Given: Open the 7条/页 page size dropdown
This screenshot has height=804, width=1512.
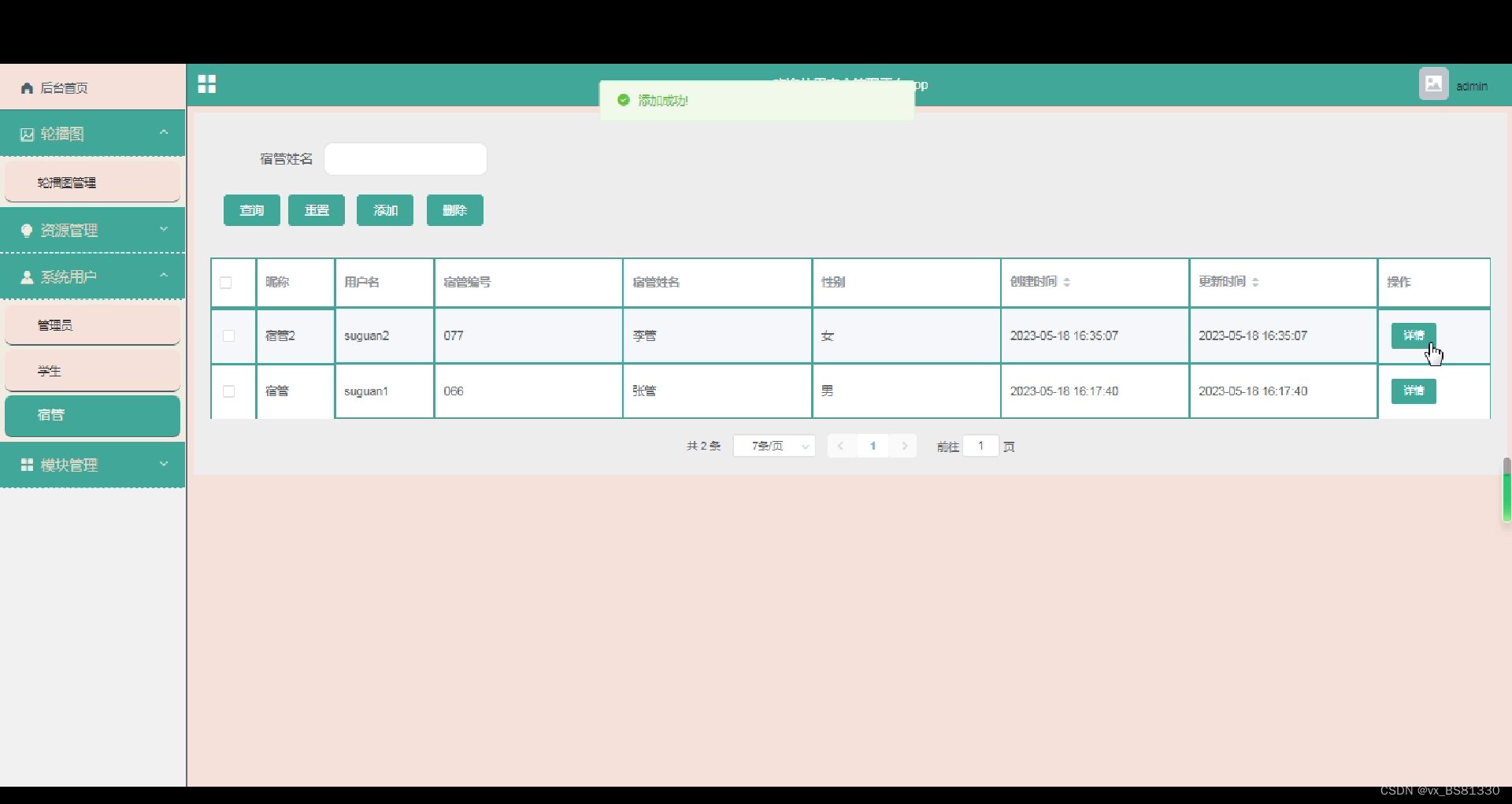Looking at the screenshot, I should (774, 446).
